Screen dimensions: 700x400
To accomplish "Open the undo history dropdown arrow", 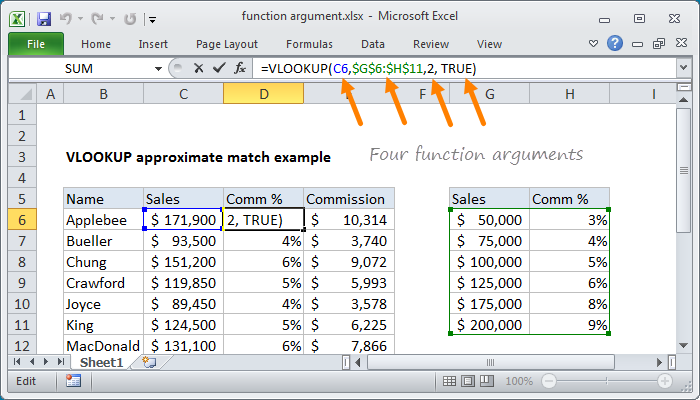I will click(80, 19).
